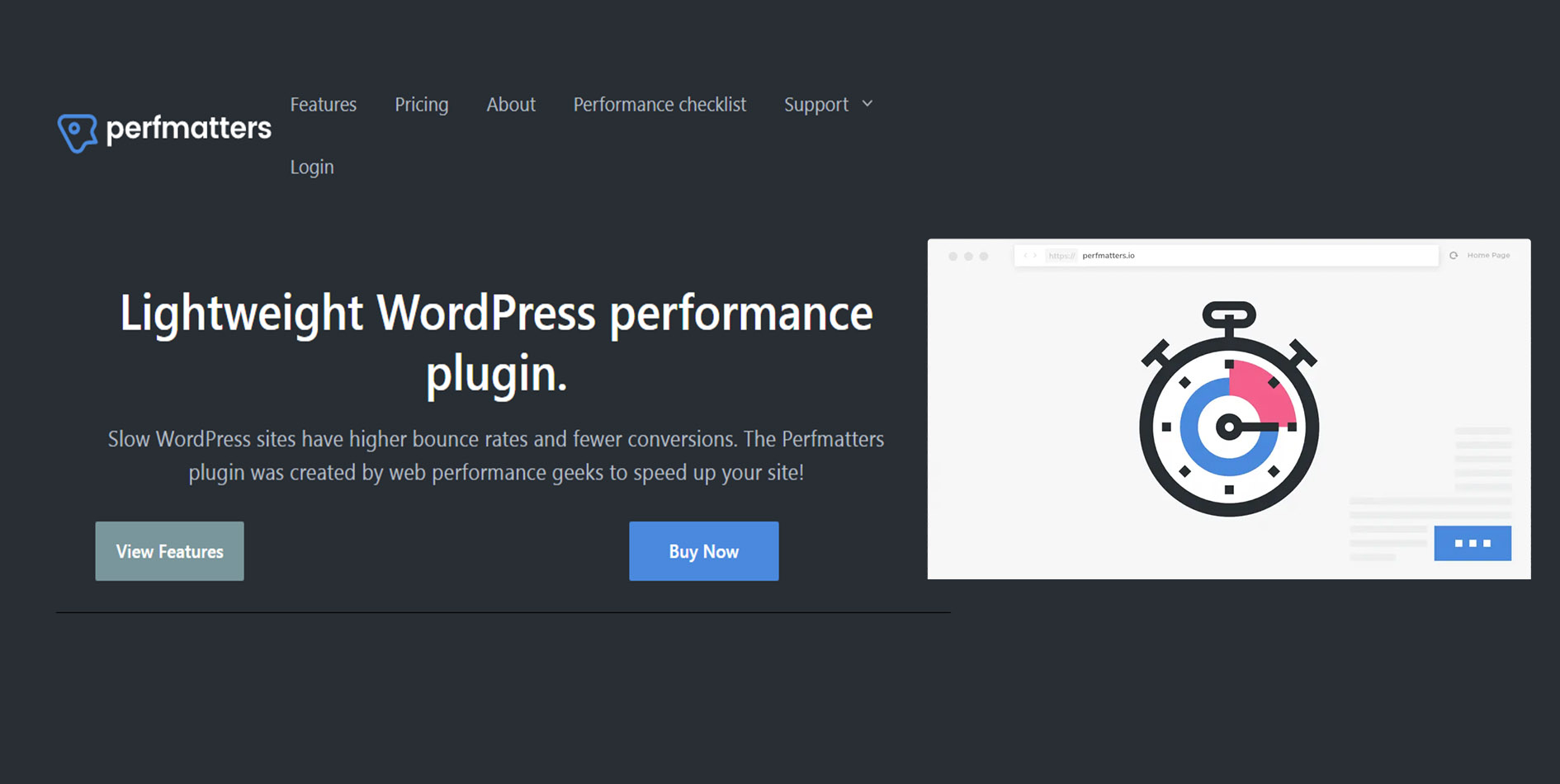
Task: Click the Login link
Action: point(312,167)
